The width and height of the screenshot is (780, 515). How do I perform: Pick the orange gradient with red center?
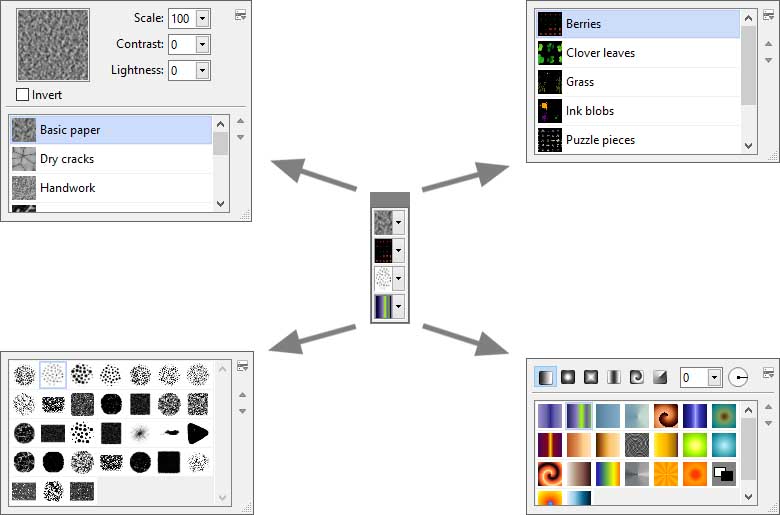pos(695,474)
